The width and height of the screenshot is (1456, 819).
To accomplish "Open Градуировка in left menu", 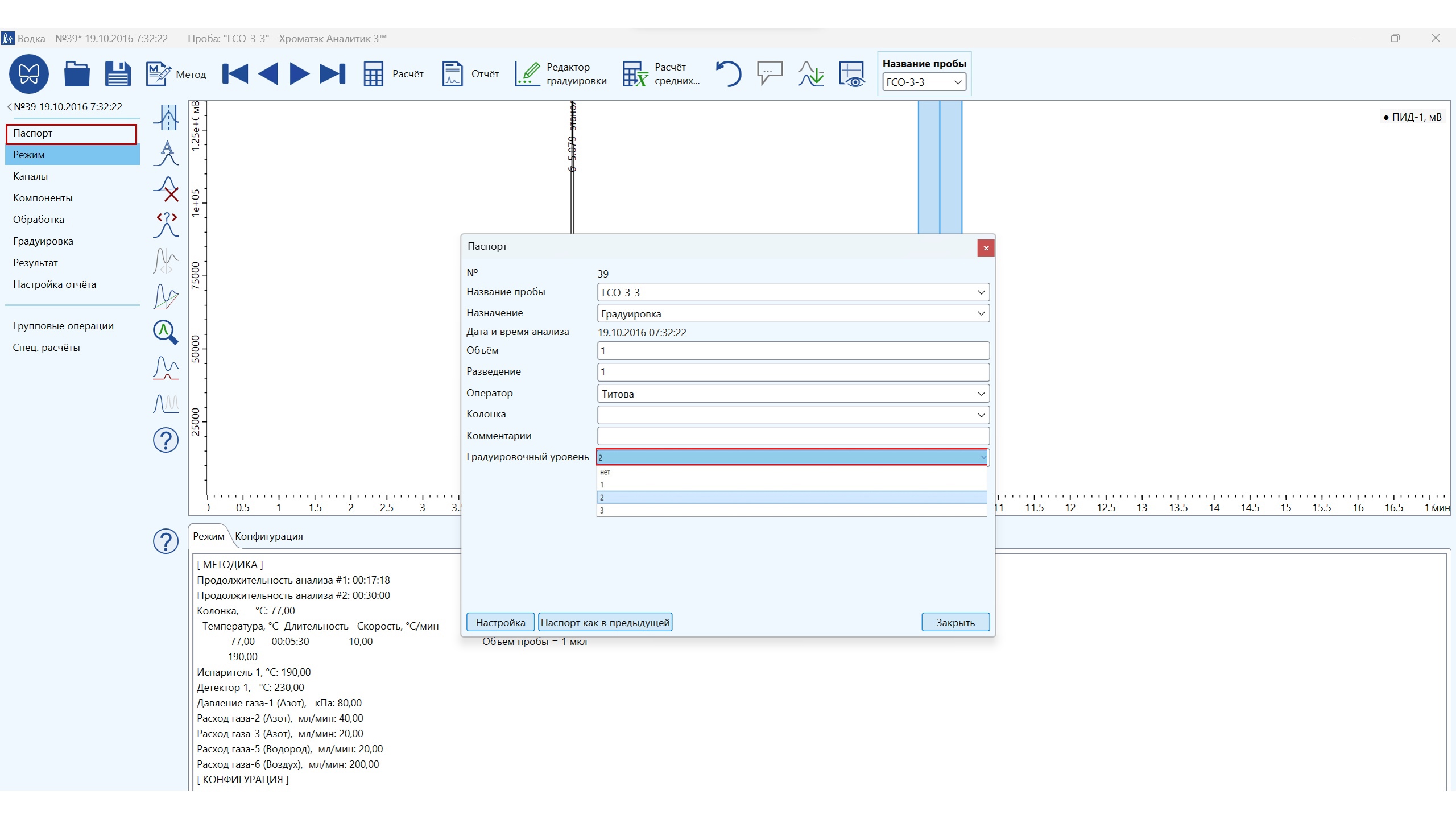I will (x=43, y=241).
